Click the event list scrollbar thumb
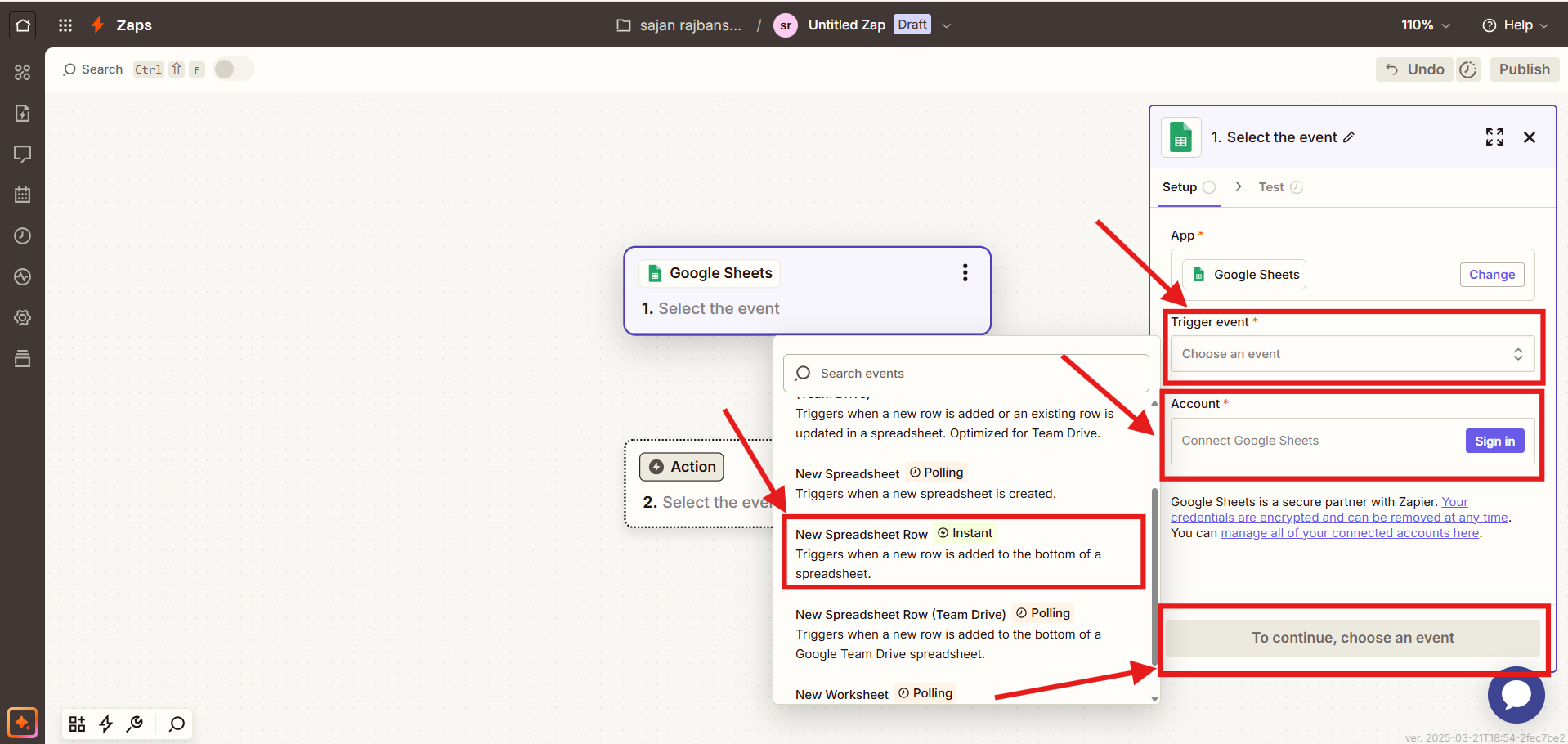Viewport: 1568px width, 744px height. pyautogui.click(x=1154, y=576)
